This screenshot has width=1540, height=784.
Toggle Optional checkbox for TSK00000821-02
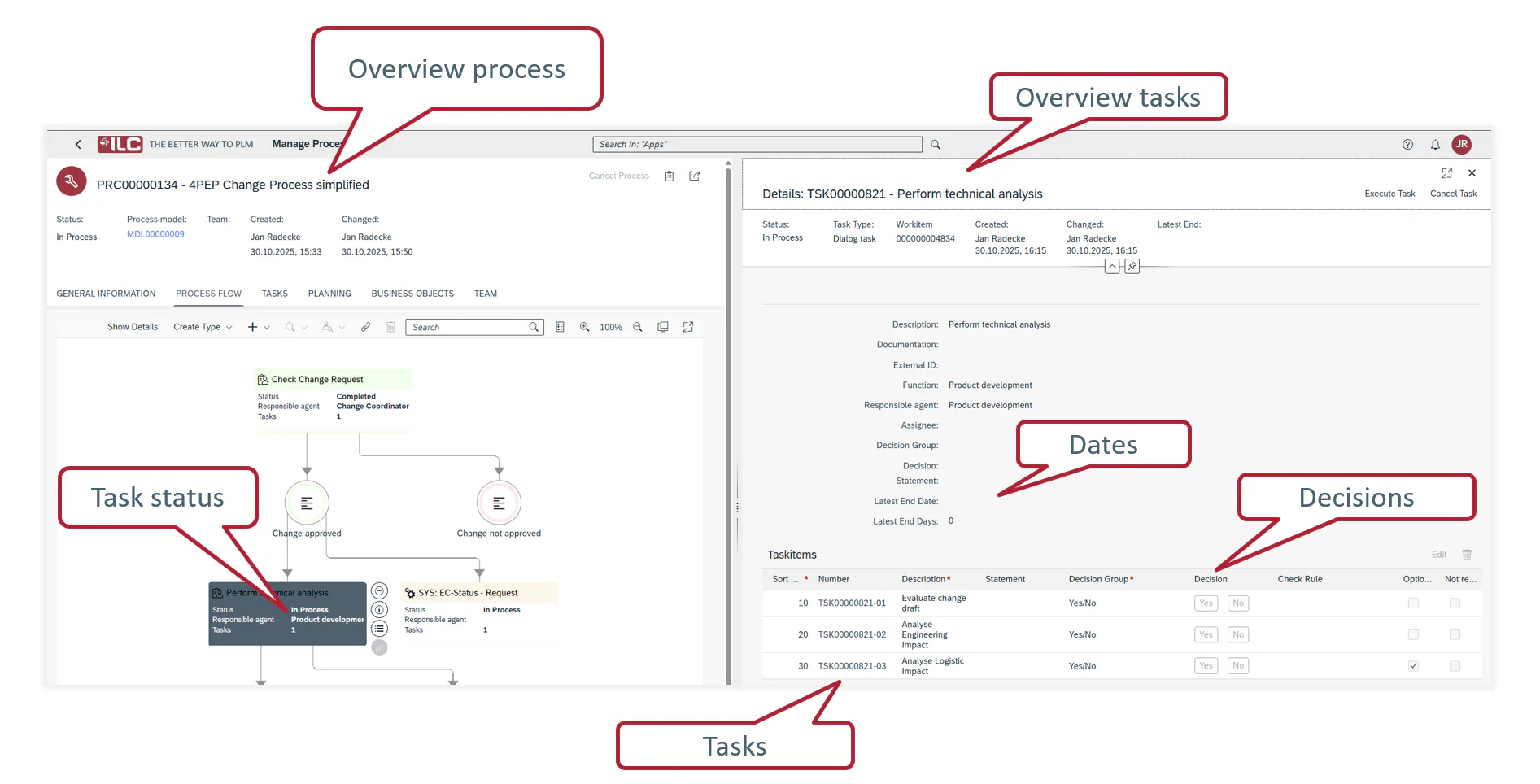click(1413, 634)
